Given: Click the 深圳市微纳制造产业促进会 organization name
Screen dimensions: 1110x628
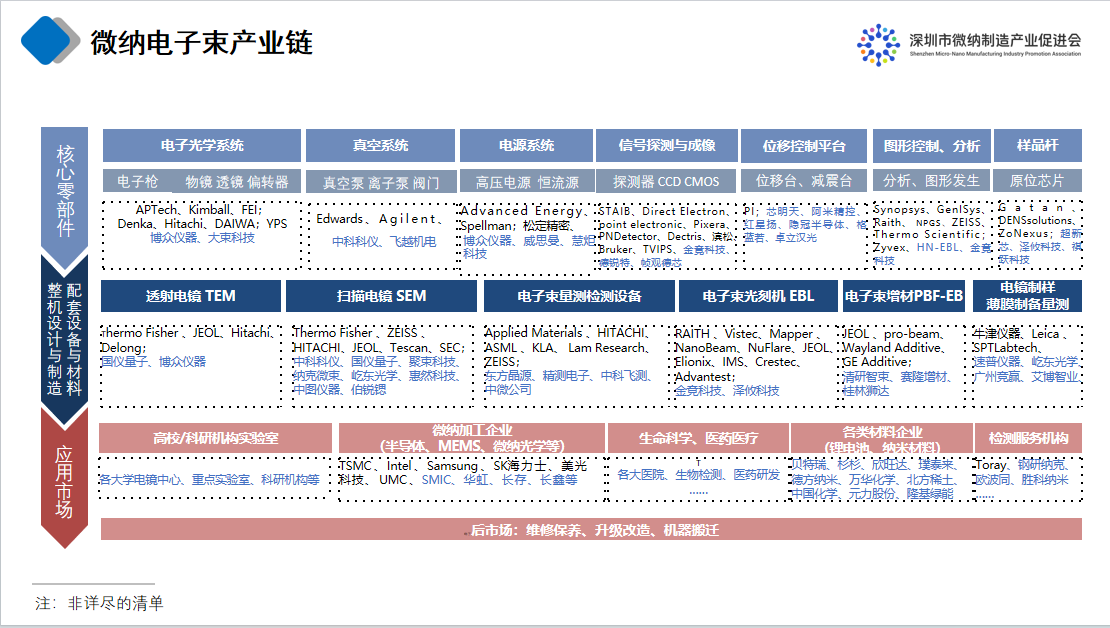Looking at the screenshot, I should pos(995,40).
